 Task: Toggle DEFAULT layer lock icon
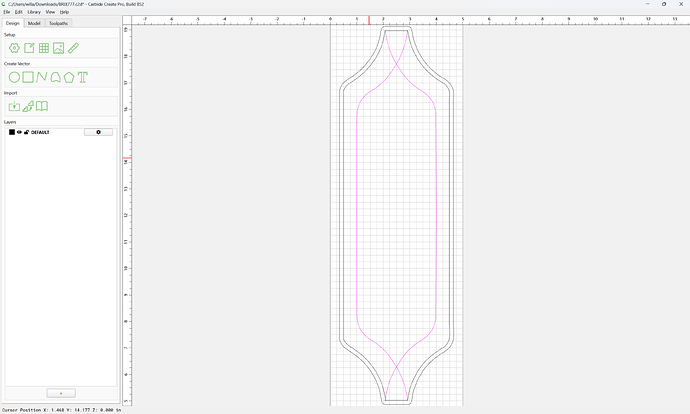click(26, 132)
